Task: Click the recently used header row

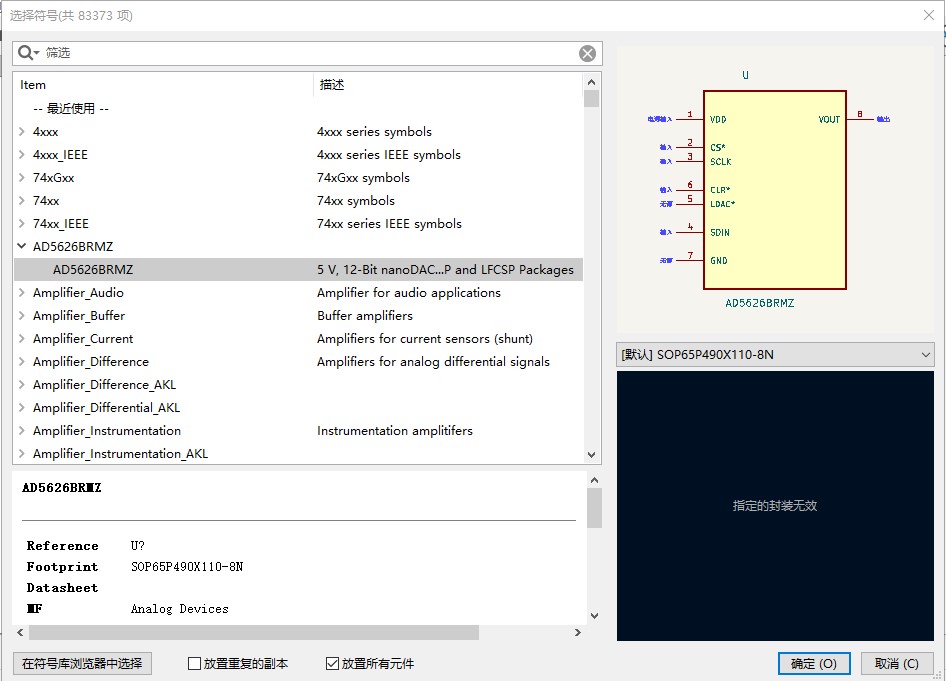Action: [299, 109]
